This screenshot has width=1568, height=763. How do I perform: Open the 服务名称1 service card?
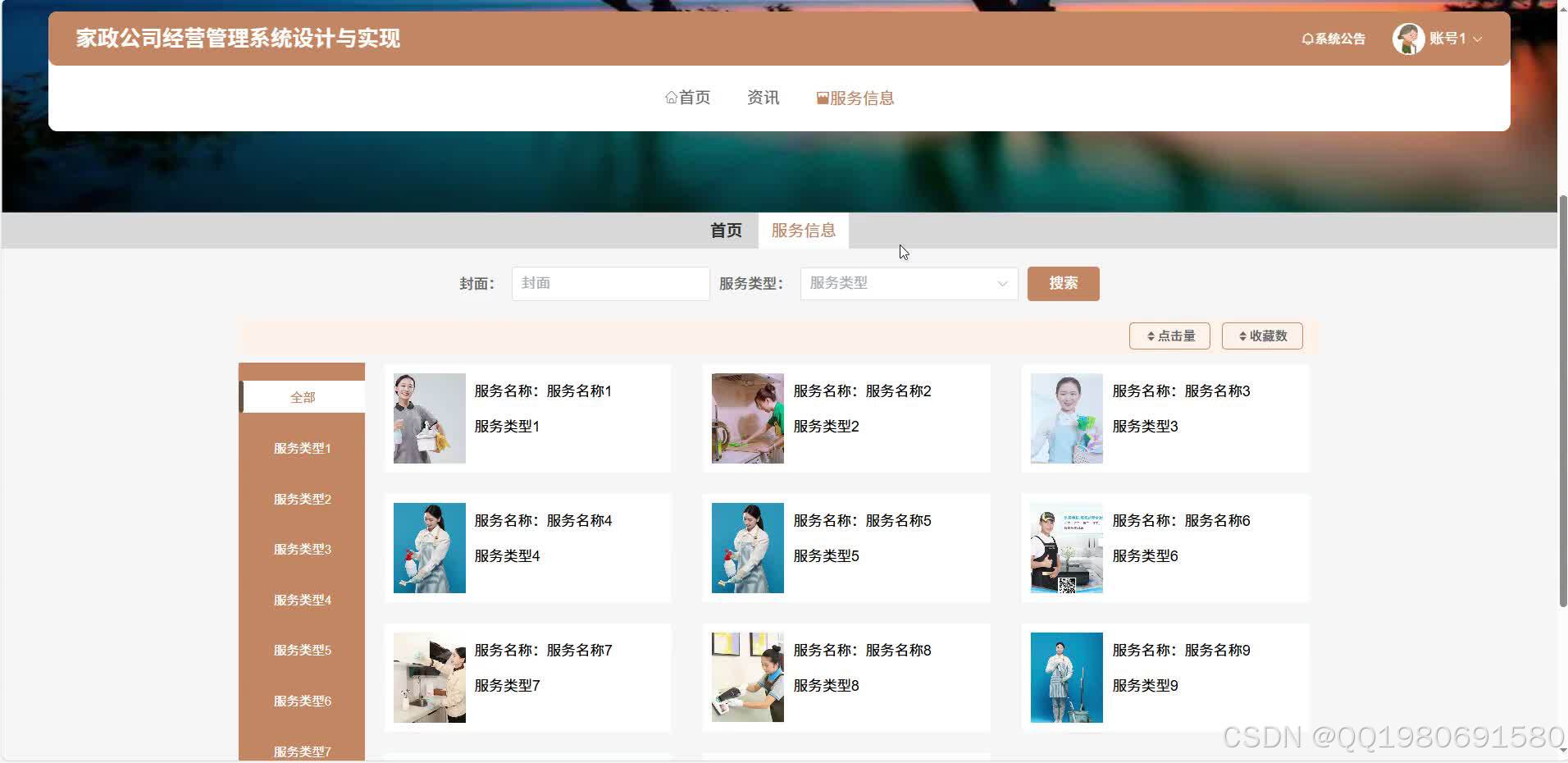click(x=527, y=418)
